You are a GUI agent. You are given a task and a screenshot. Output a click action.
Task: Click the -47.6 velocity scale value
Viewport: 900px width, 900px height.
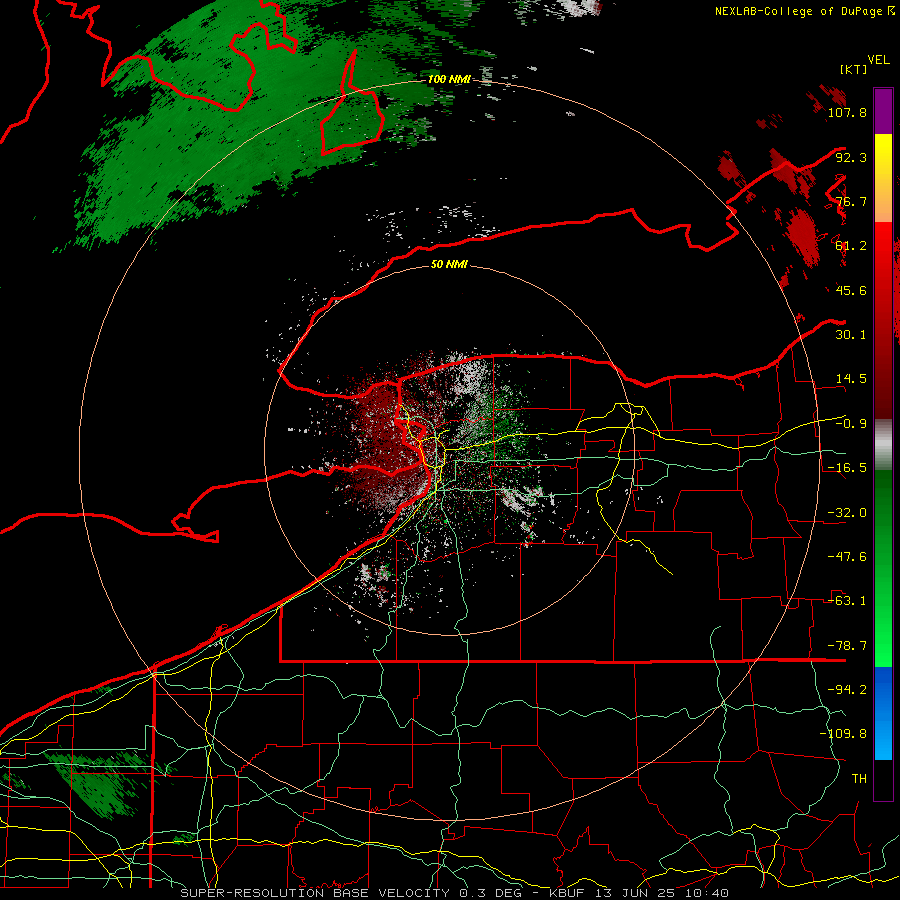pos(847,557)
